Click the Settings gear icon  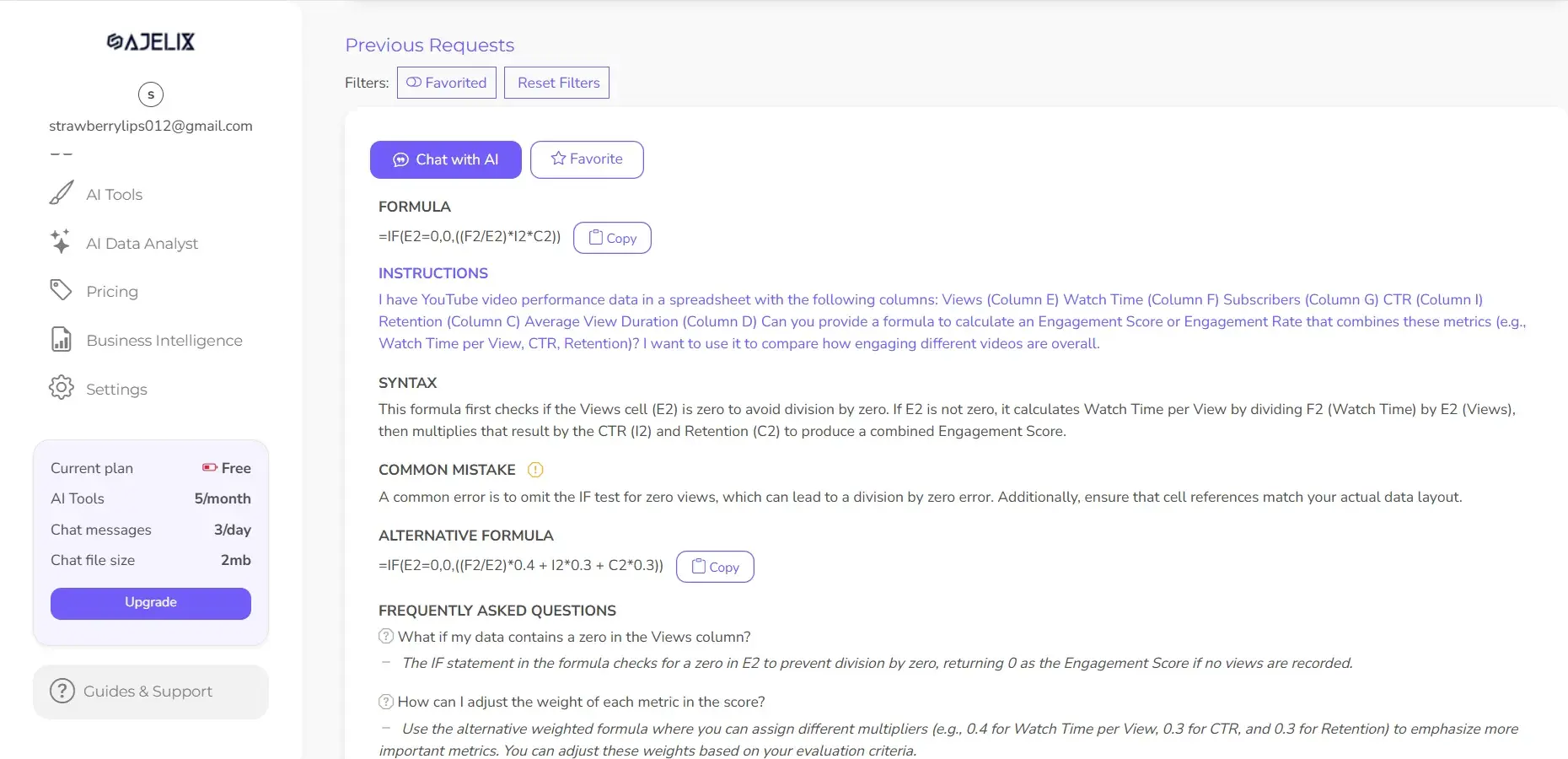click(60, 388)
